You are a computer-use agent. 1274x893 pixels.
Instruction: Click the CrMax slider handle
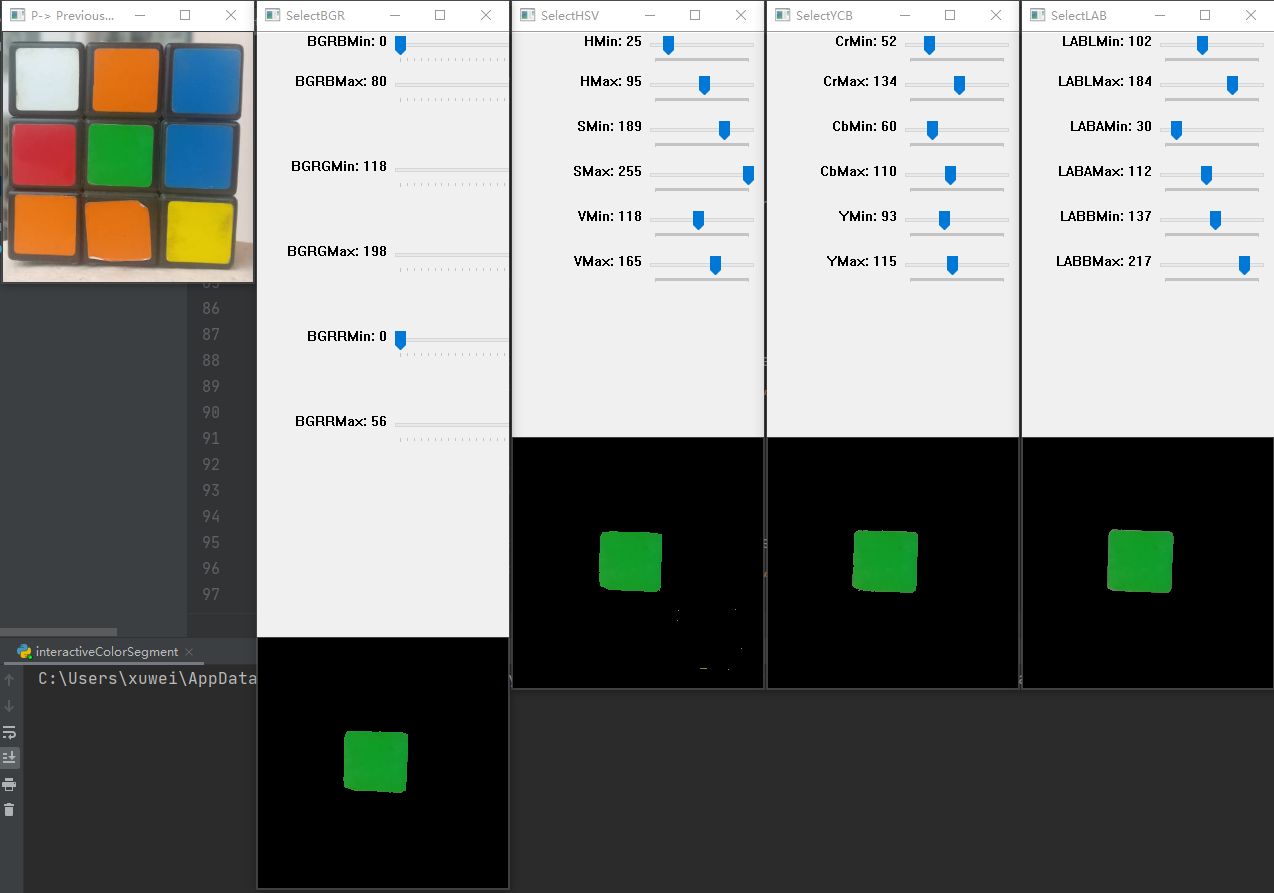tap(959, 85)
